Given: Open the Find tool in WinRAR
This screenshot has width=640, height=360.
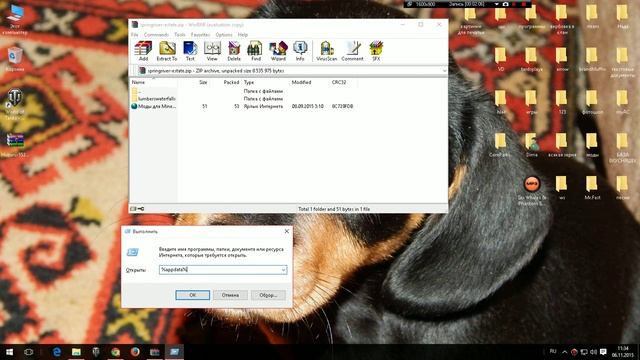Looking at the screenshot, I should pos(256,51).
